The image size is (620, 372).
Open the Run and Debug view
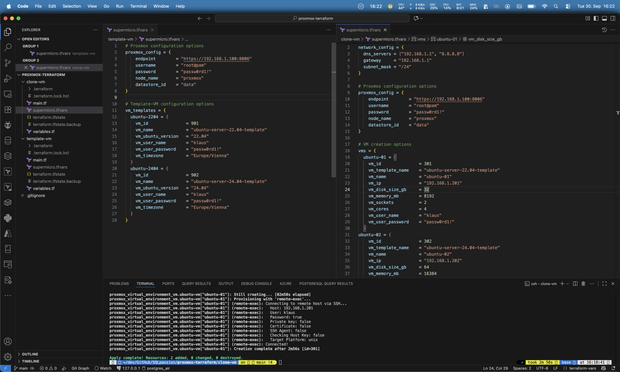[x=8, y=78]
